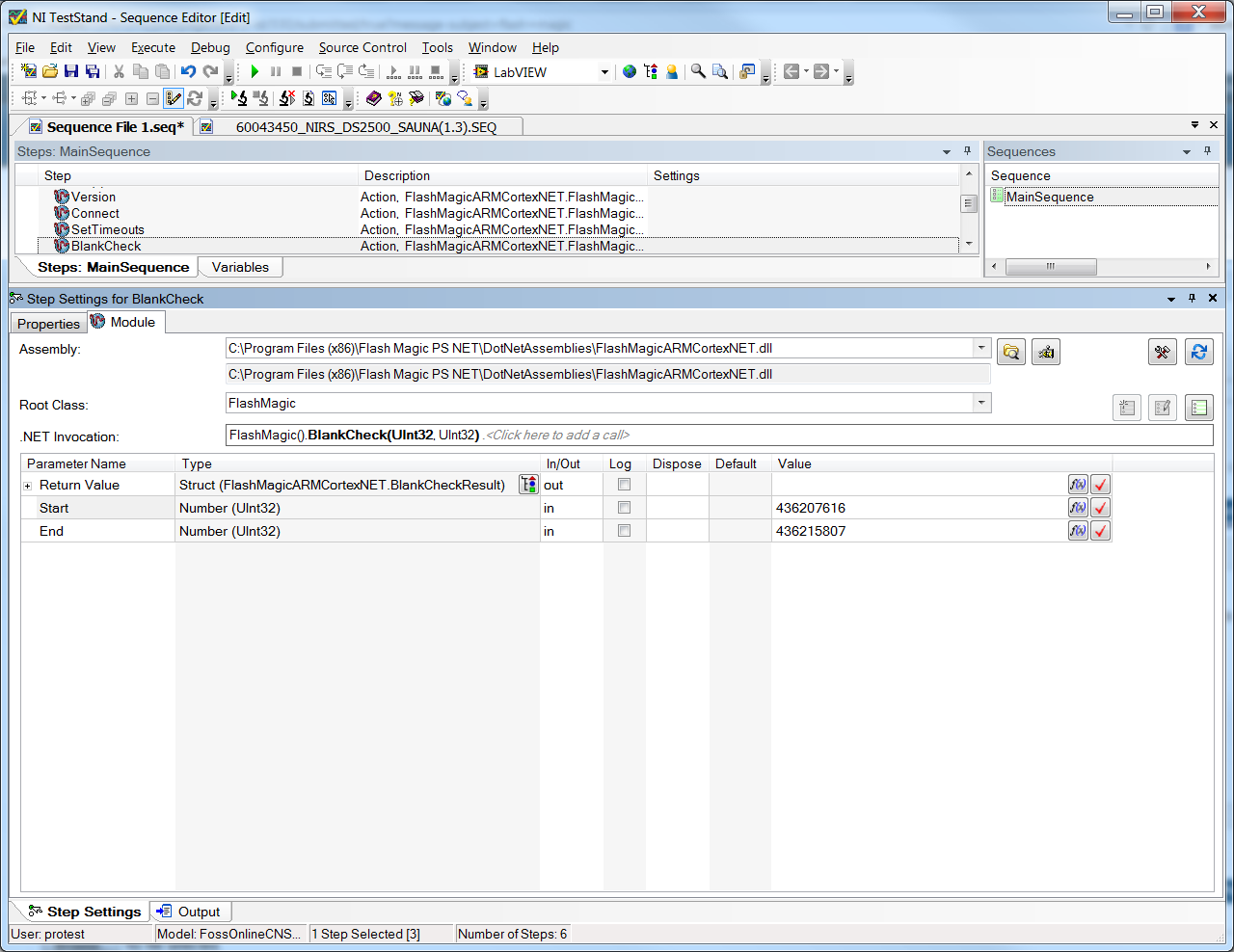Open the Execute menu
Screen dimensions: 1234x952
click(x=153, y=47)
